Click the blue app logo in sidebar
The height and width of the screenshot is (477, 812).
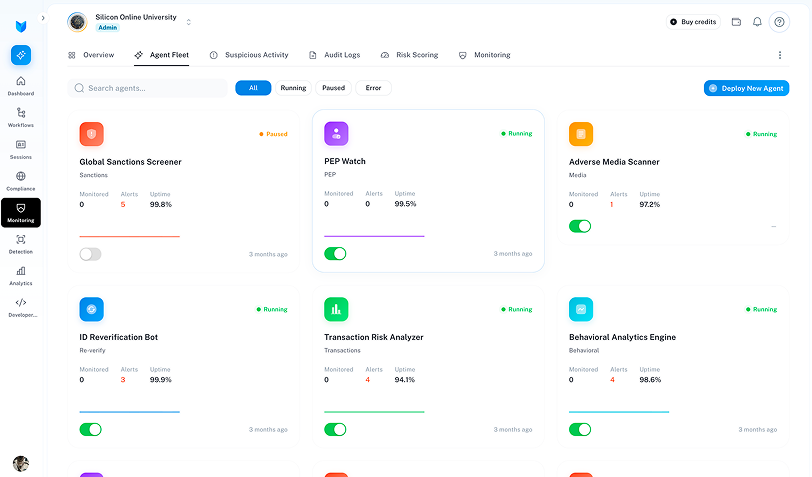21,26
